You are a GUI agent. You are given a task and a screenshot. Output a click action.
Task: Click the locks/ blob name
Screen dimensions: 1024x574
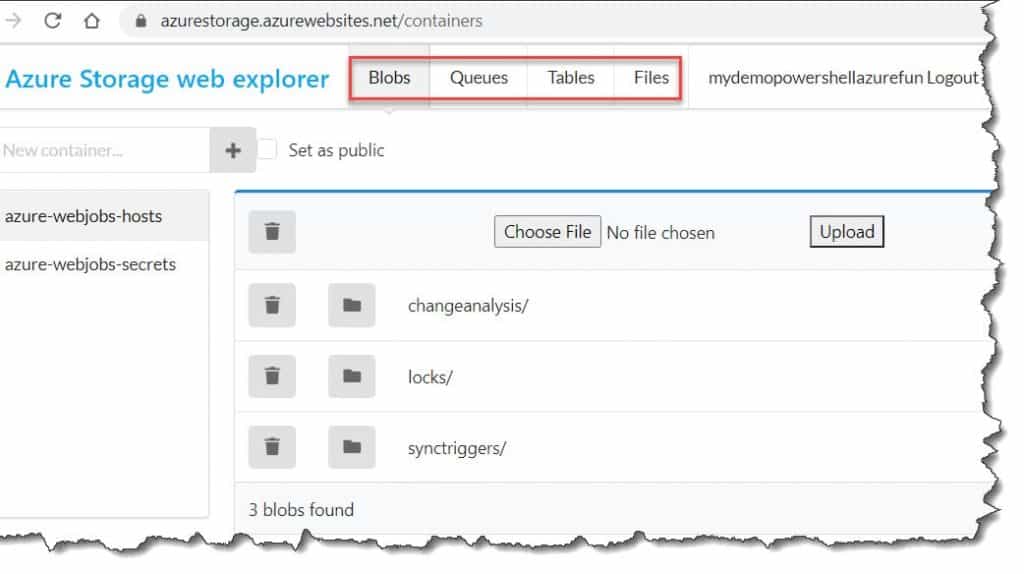point(430,377)
